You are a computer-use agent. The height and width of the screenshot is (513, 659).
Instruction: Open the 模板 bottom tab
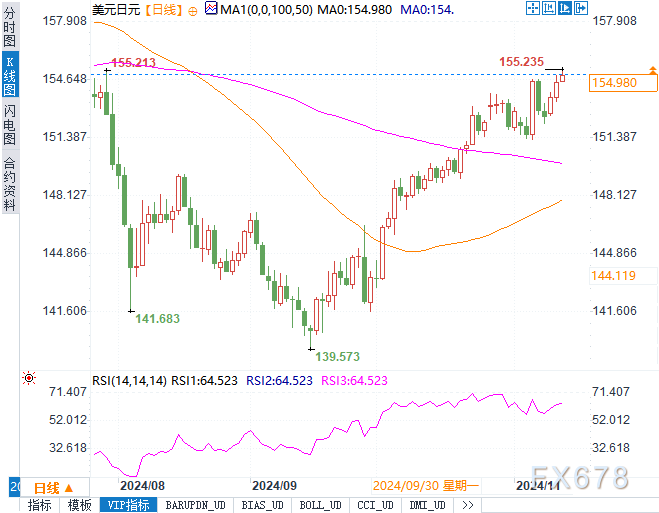coord(80,505)
